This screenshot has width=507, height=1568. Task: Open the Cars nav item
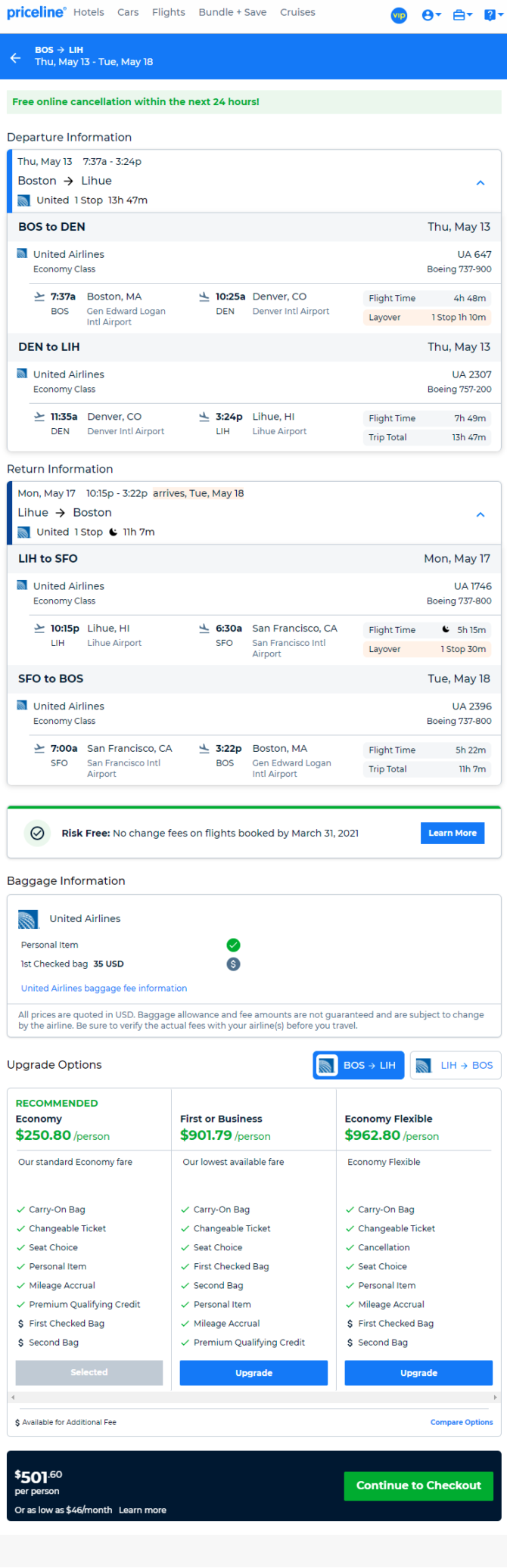pyautogui.click(x=128, y=12)
